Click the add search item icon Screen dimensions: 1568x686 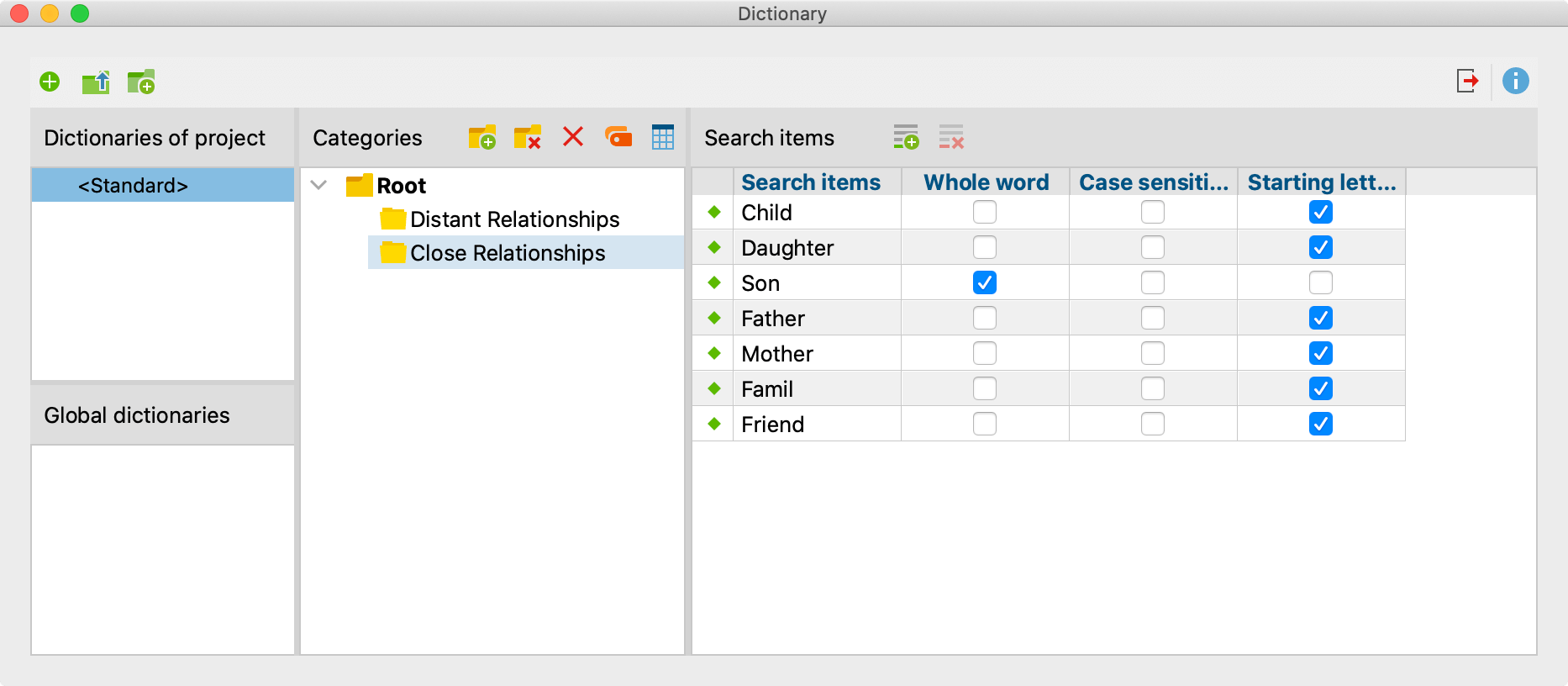906,137
